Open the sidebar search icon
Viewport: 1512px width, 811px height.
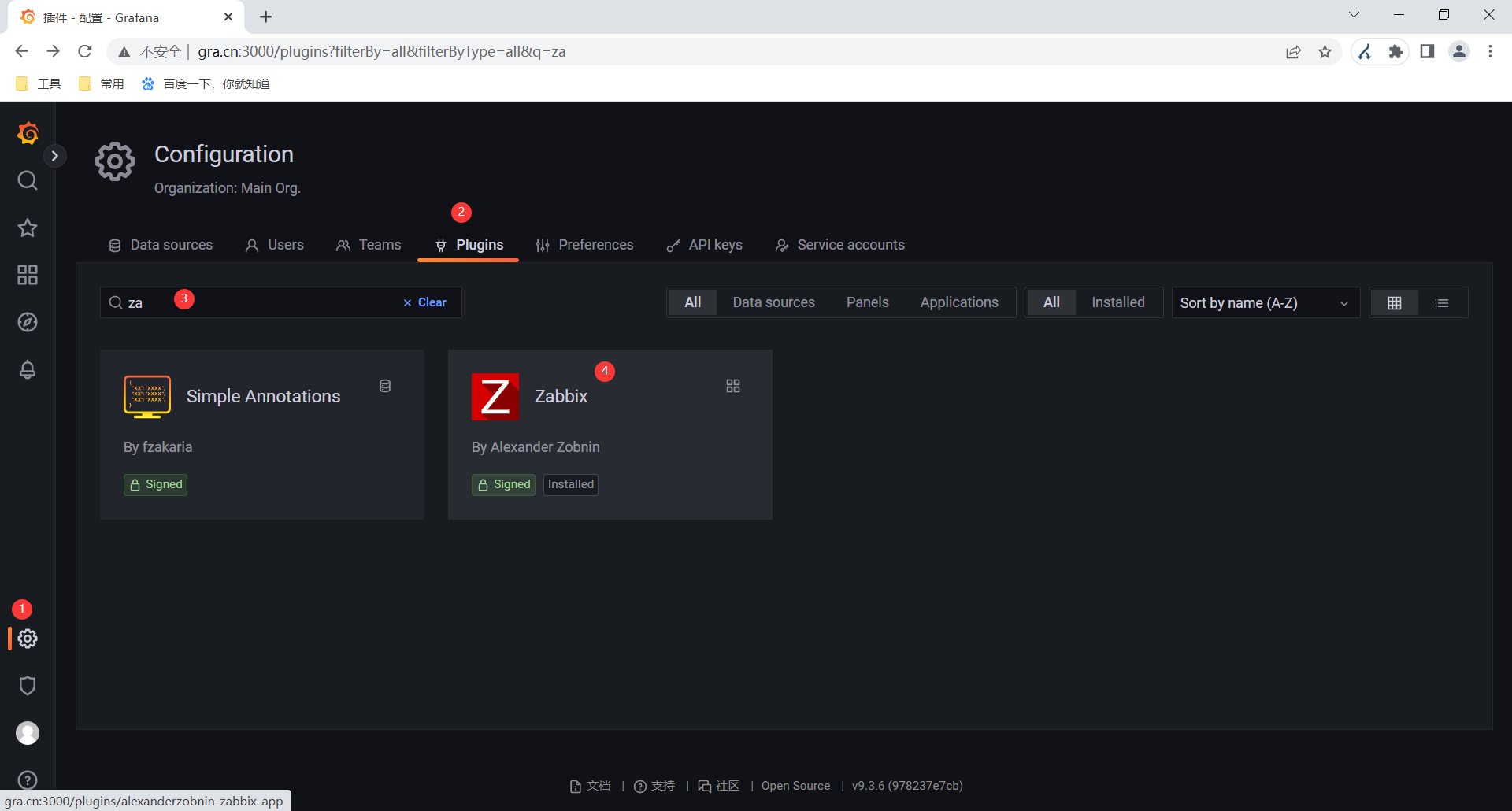[x=28, y=180]
